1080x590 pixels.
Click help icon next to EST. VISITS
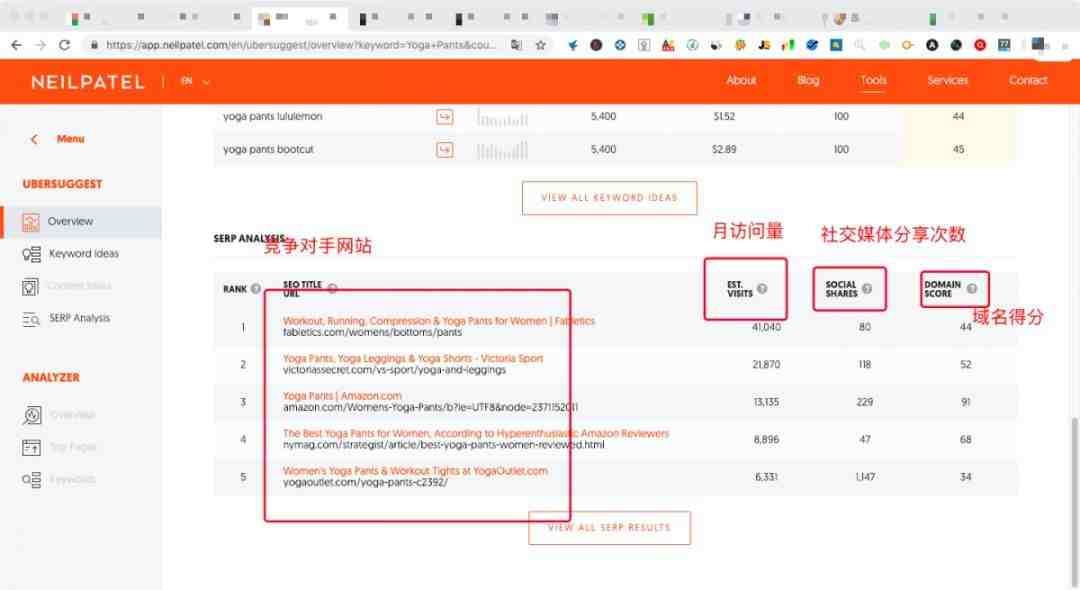(762, 288)
